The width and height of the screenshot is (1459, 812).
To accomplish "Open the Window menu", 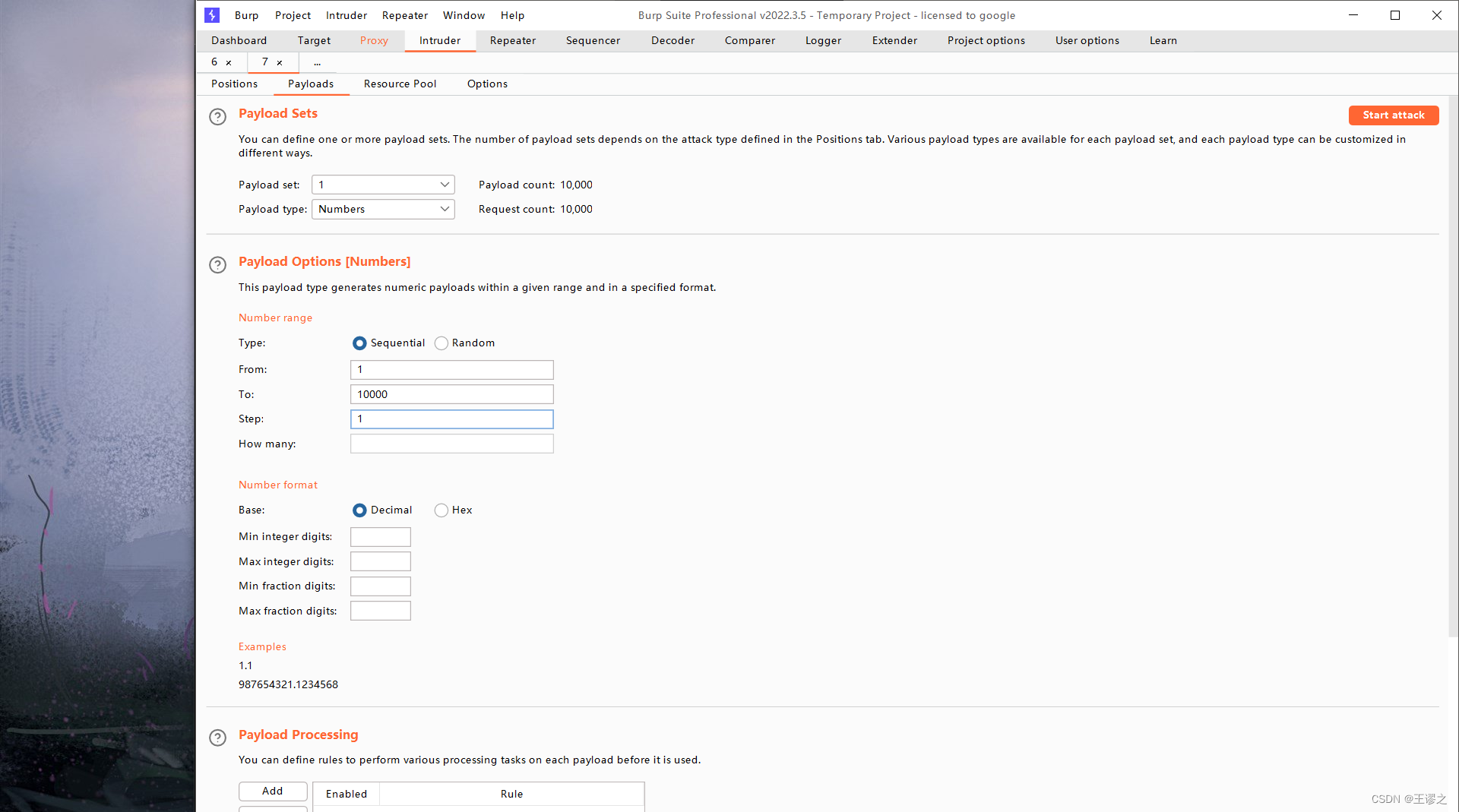I will pyautogui.click(x=464, y=15).
